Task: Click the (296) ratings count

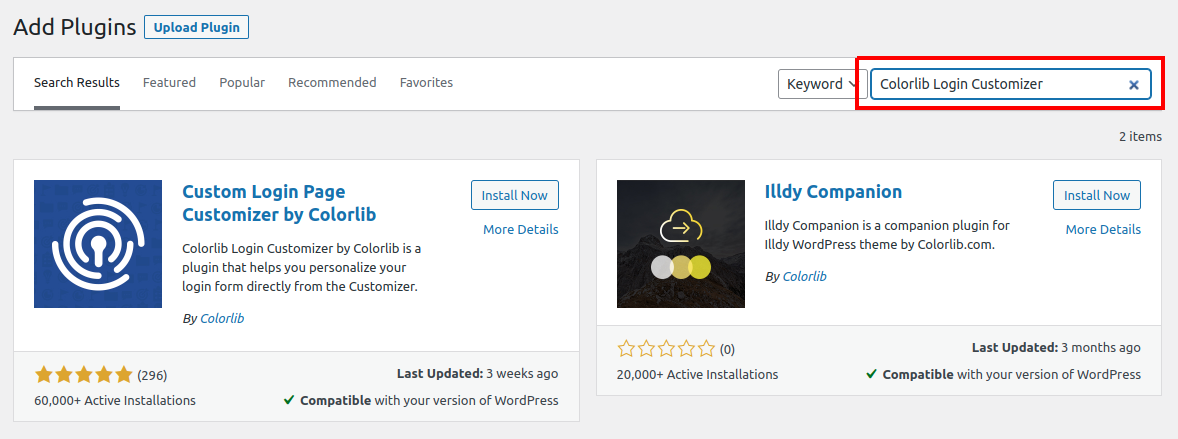Action: click(x=152, y=375)
